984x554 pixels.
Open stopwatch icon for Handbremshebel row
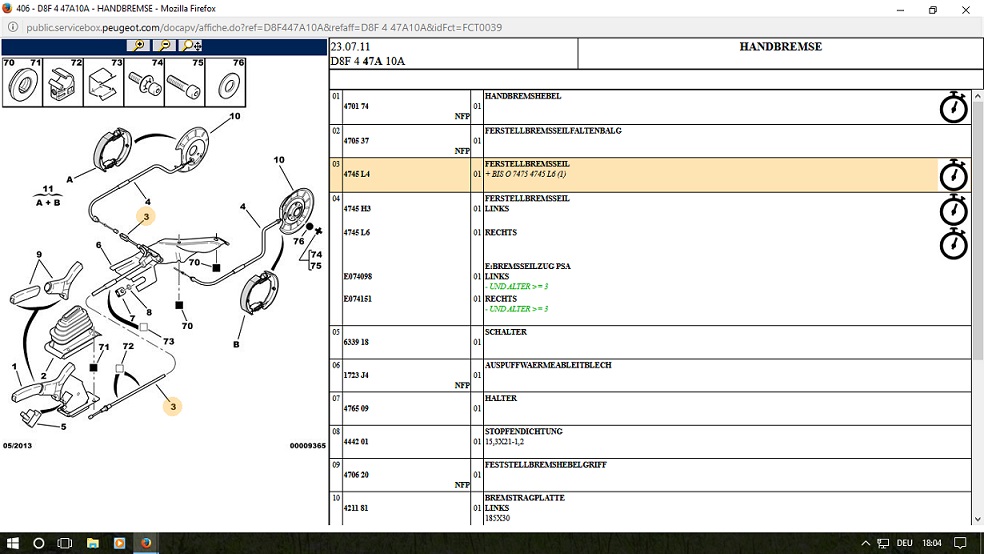(x=953, y=107)
